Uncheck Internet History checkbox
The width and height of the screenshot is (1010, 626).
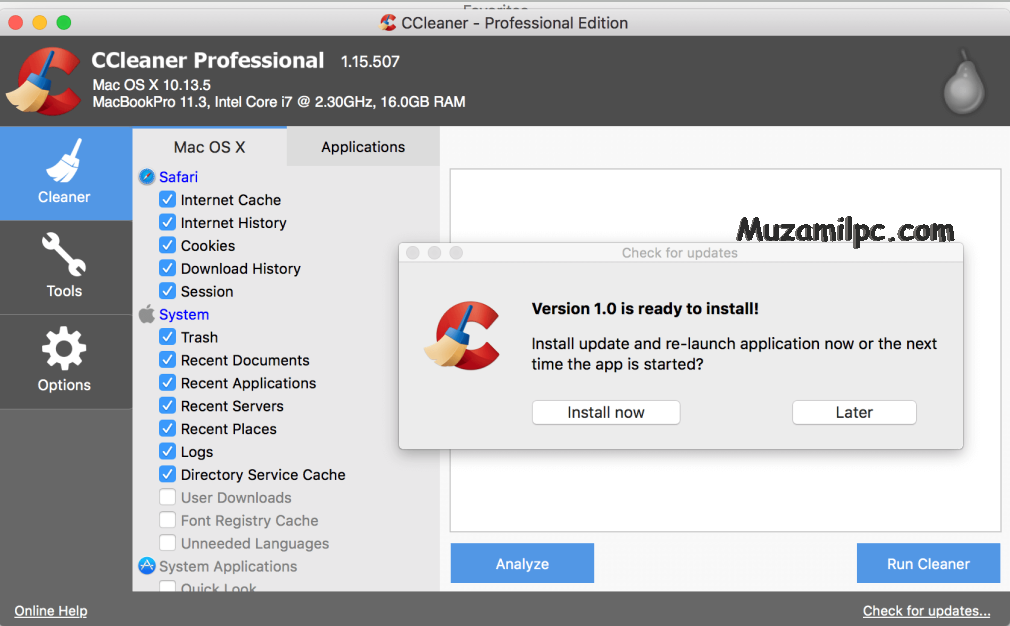click(x=167, y=222)
